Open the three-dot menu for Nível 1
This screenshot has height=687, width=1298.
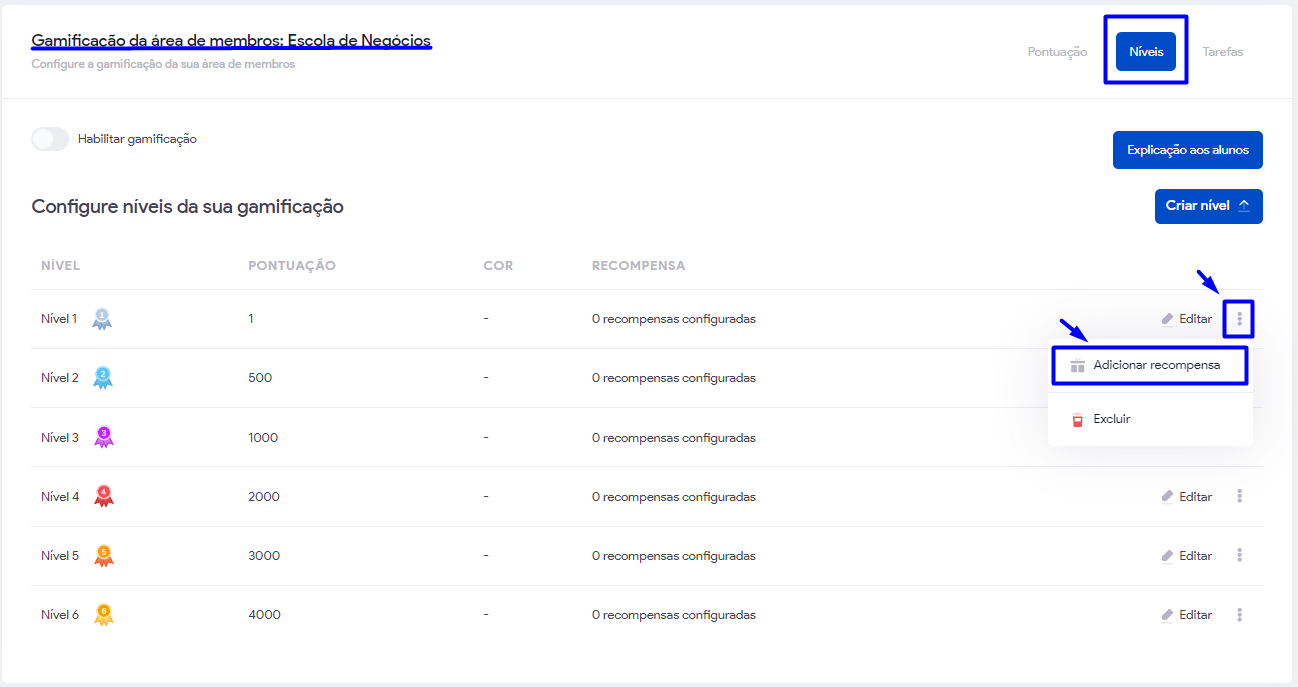pyautogui.click(x=1239, y=319)
